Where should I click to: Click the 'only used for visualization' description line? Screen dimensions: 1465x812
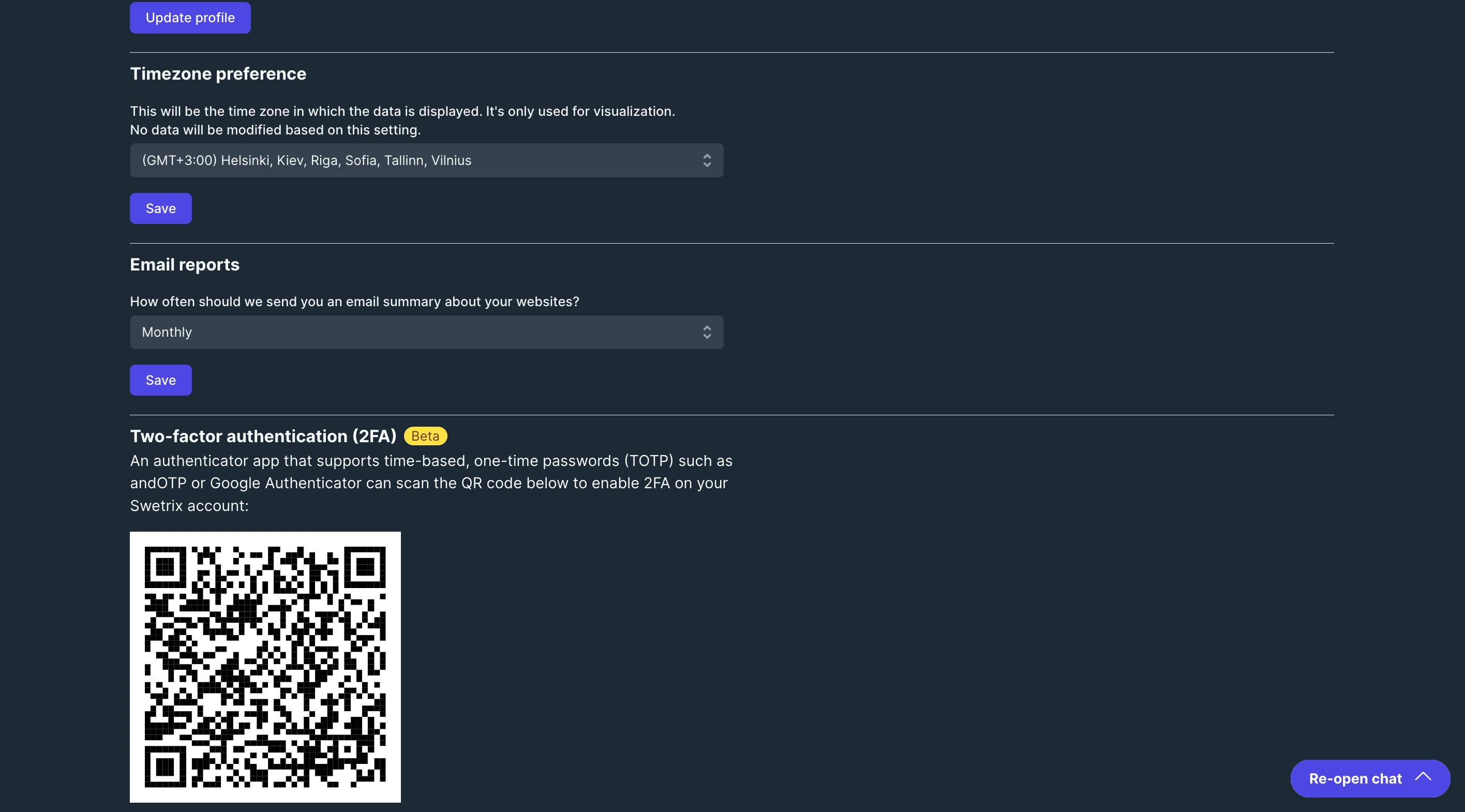click(402, 111)
